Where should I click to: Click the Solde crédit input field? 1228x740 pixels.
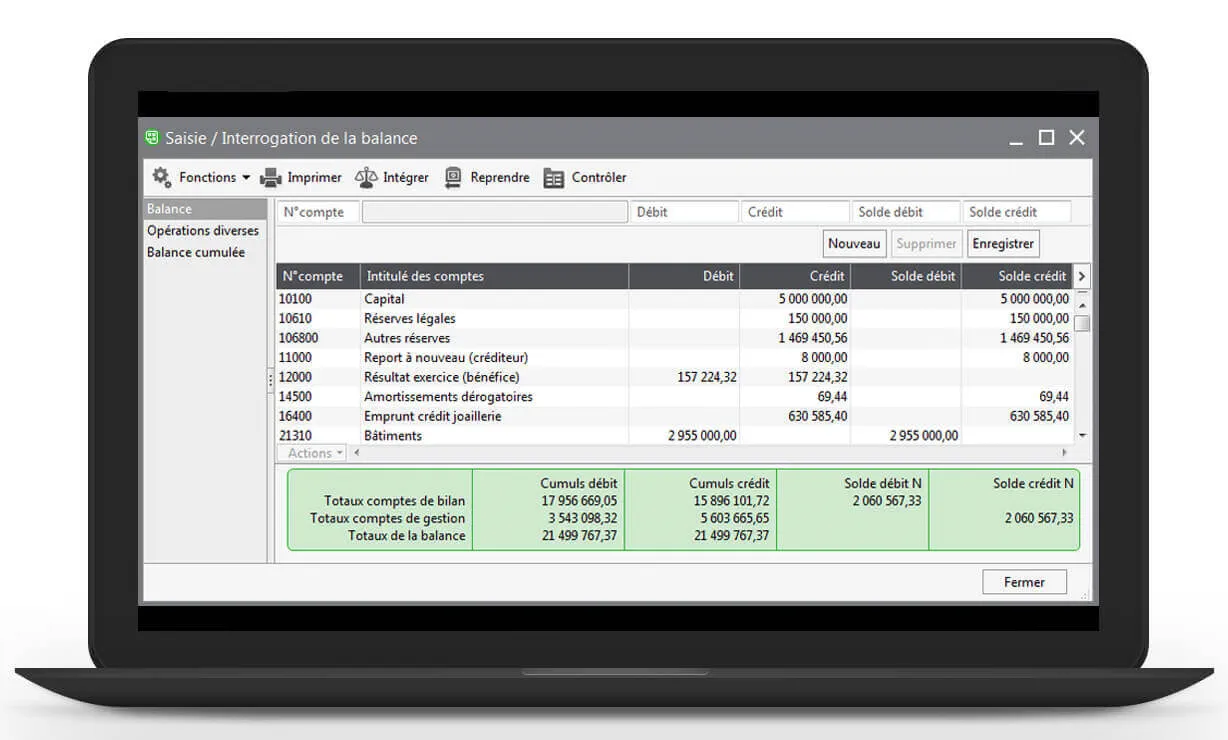(x=1017, y=212)
